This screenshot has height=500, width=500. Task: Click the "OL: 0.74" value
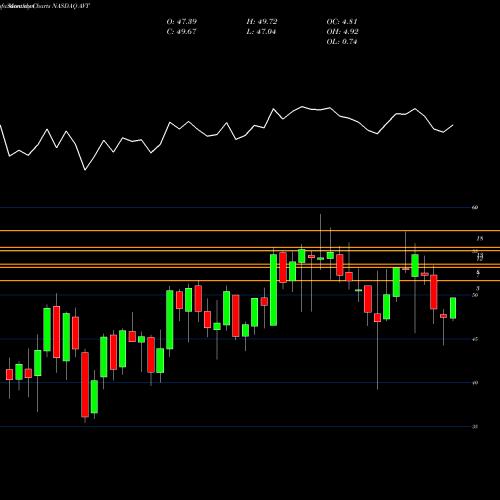(342, 42)
